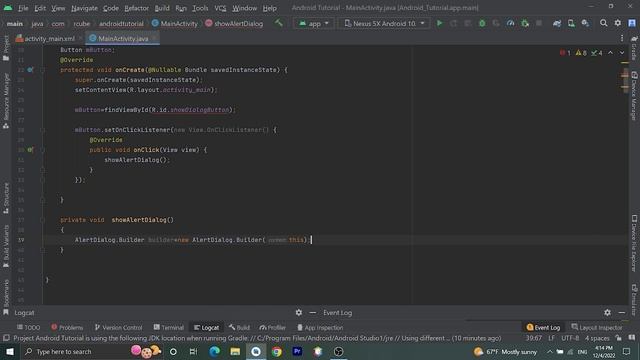Click Attach Debugger to Android Process icon
This screenshot has width=640, height=360.
pyautogui.click(x=525, y=23)
